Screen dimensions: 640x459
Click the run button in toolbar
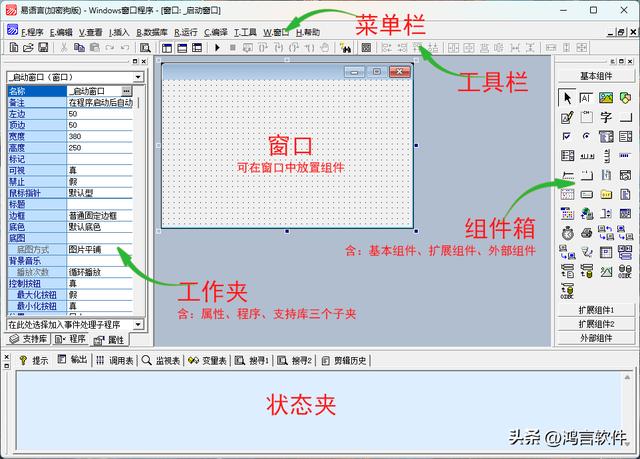[219, 47]
